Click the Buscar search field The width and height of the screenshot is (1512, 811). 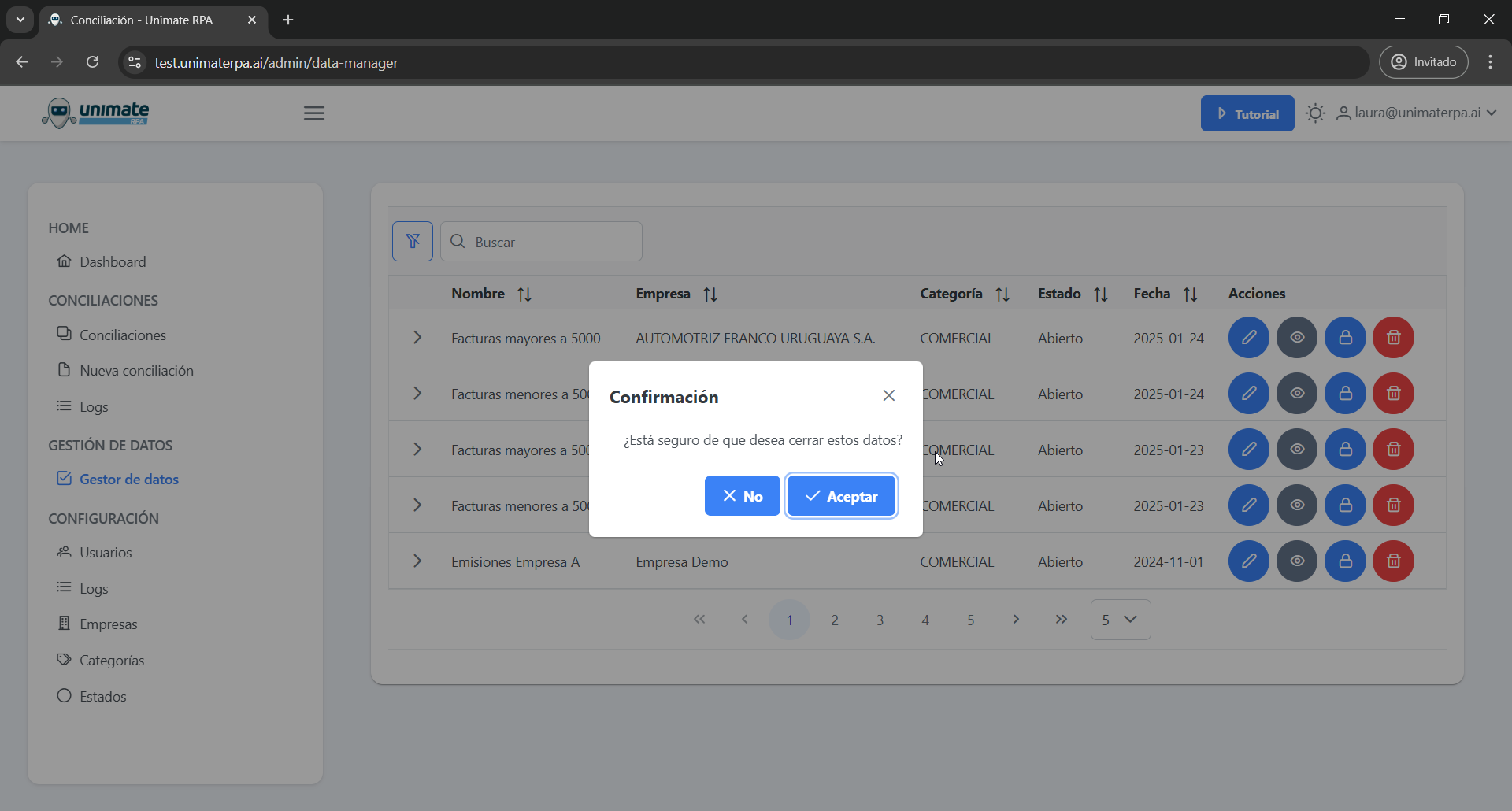point(541,241)
